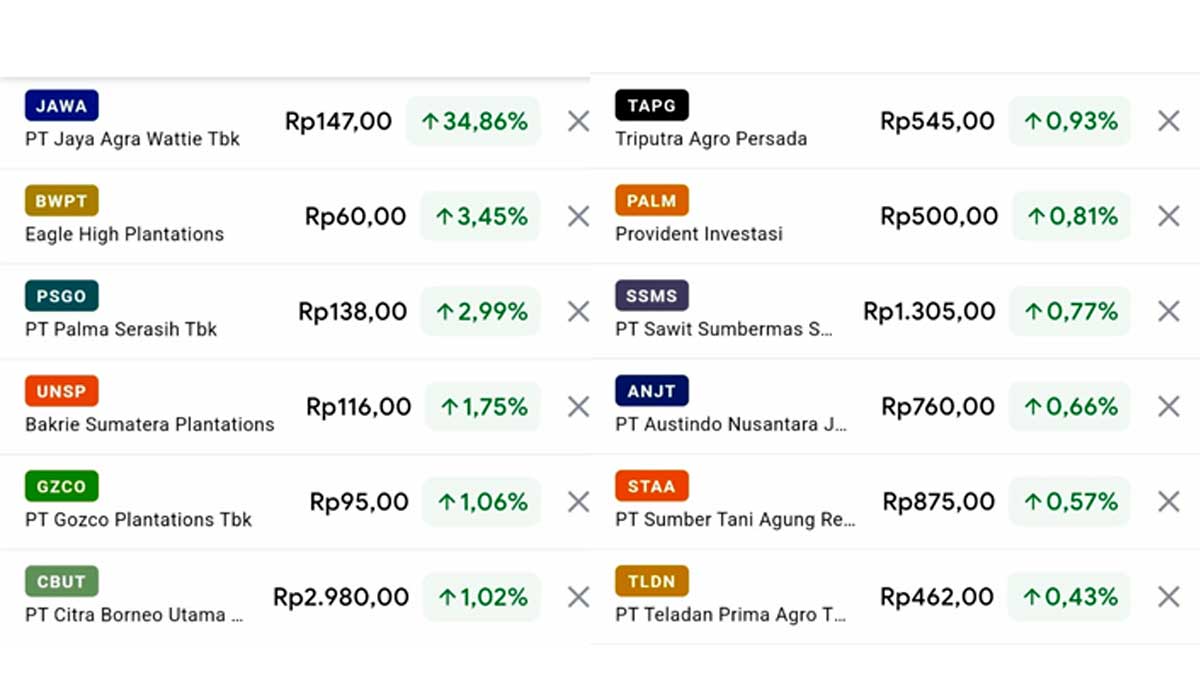Click the TLDN ticker badge

tap(651, 581)
